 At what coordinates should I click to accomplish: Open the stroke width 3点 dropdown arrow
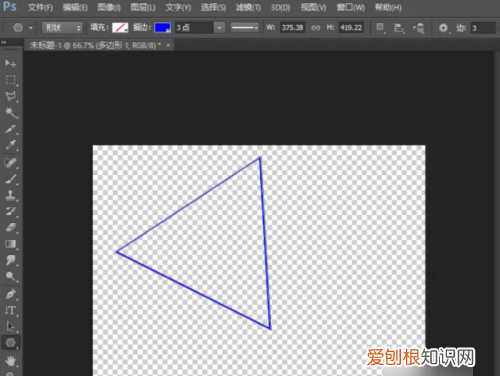click(x=219, y=28)
